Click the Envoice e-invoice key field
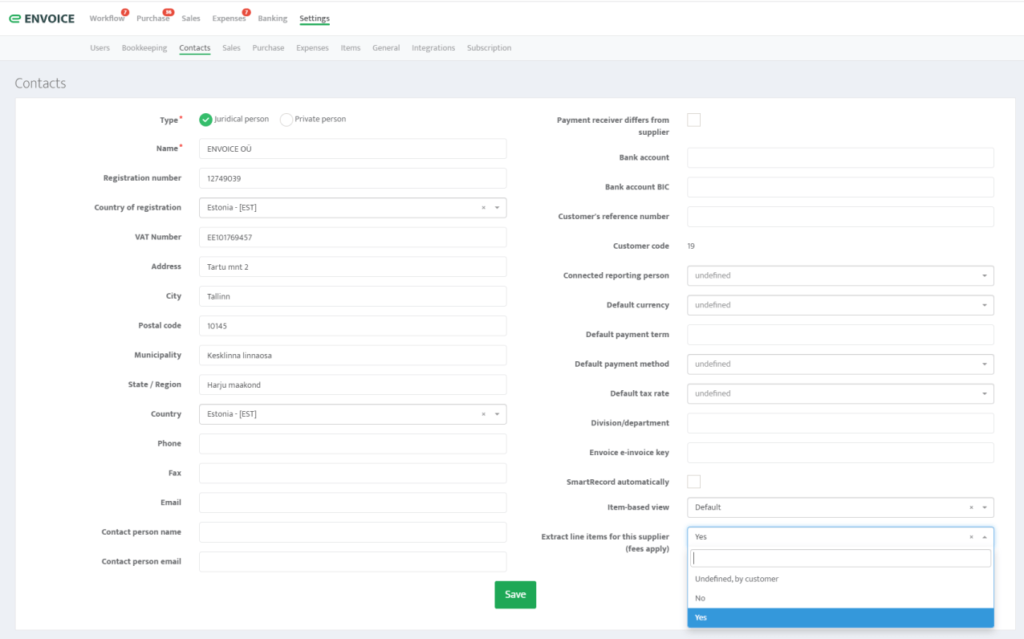The height and width of the screenshot is (639, 1024). click(x=840, y=452)
